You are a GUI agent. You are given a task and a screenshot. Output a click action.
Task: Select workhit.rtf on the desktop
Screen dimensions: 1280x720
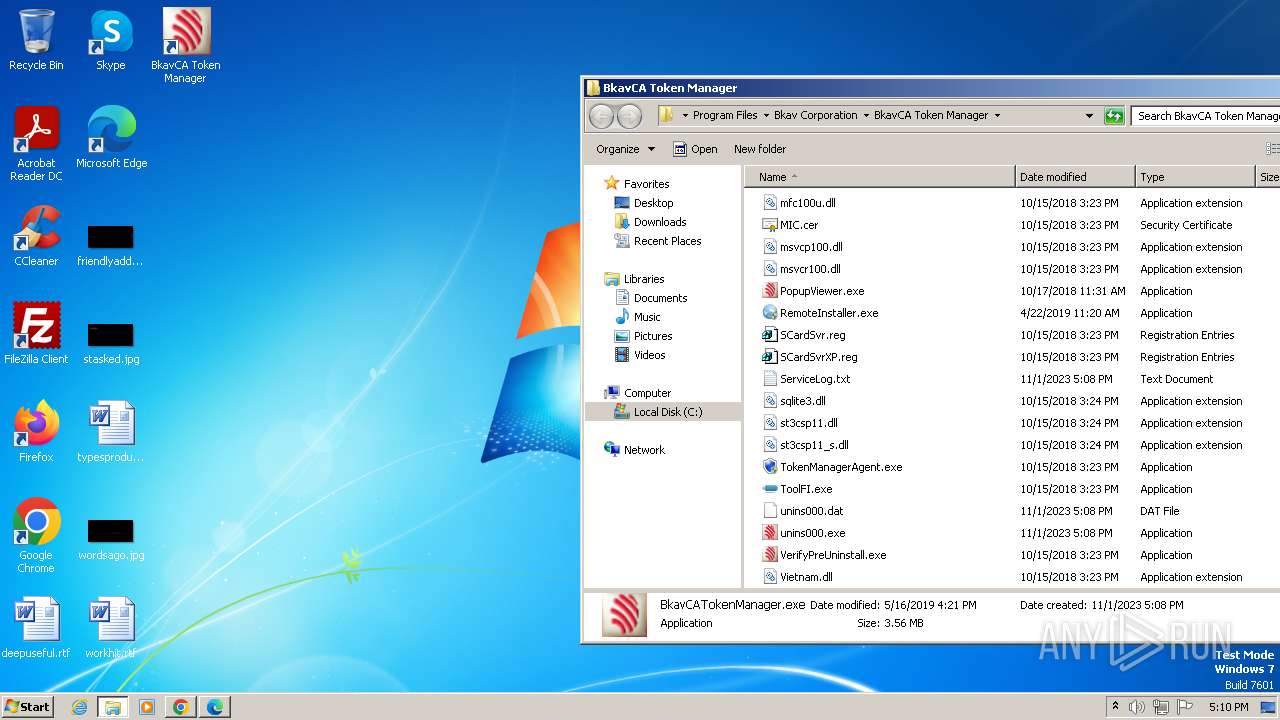coord(111,628)
